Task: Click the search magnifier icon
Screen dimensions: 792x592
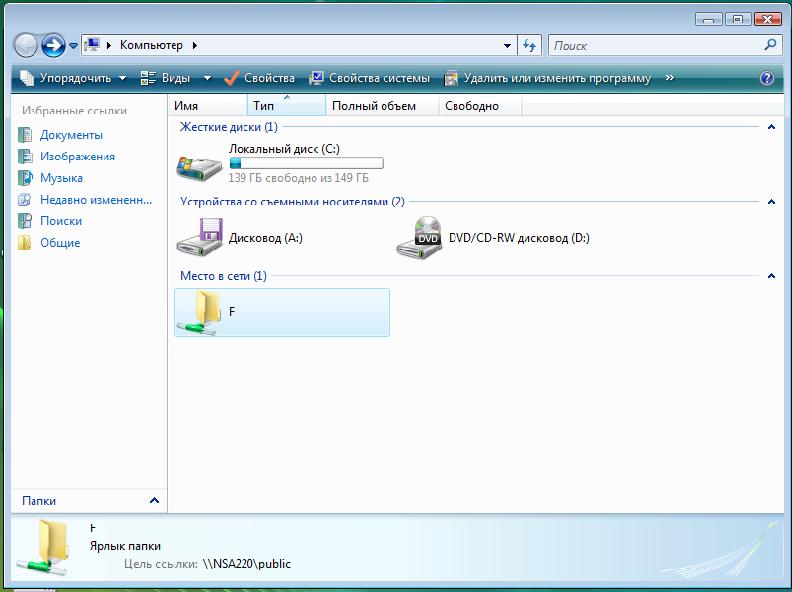Action: pos(770,45)
